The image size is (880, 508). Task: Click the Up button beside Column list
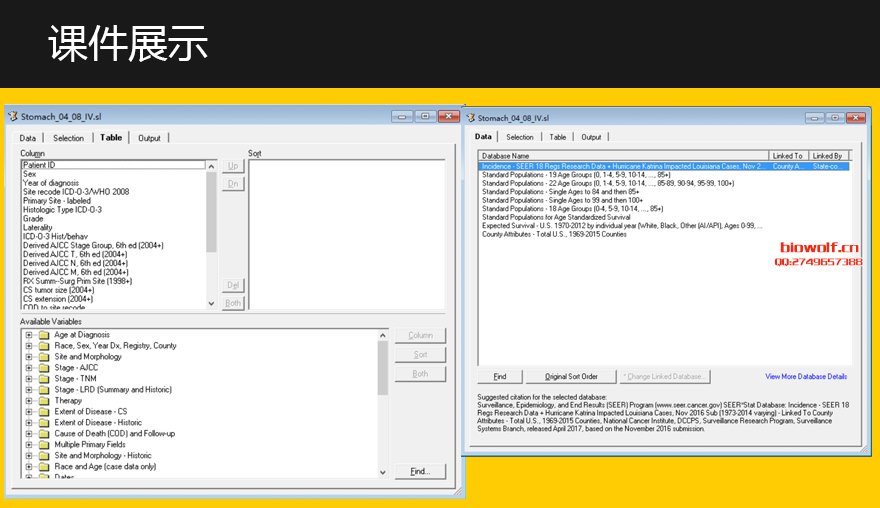pos(233,166)
